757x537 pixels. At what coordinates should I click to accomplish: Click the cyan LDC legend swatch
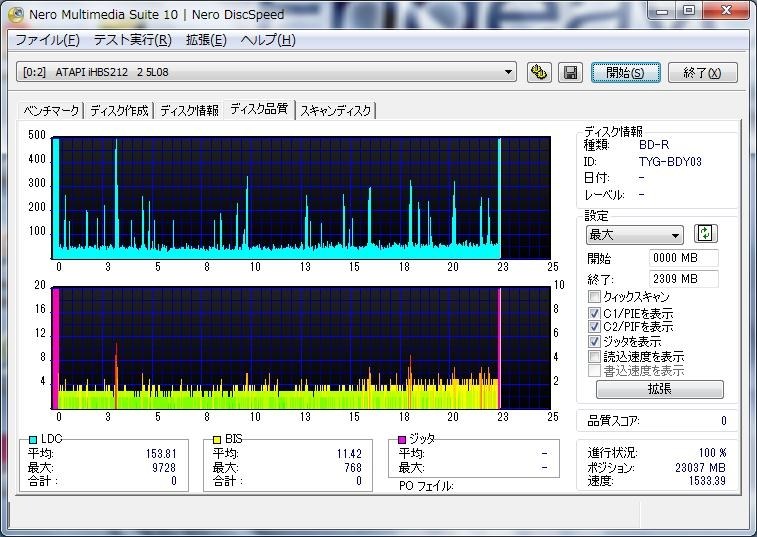pos(33,439)
